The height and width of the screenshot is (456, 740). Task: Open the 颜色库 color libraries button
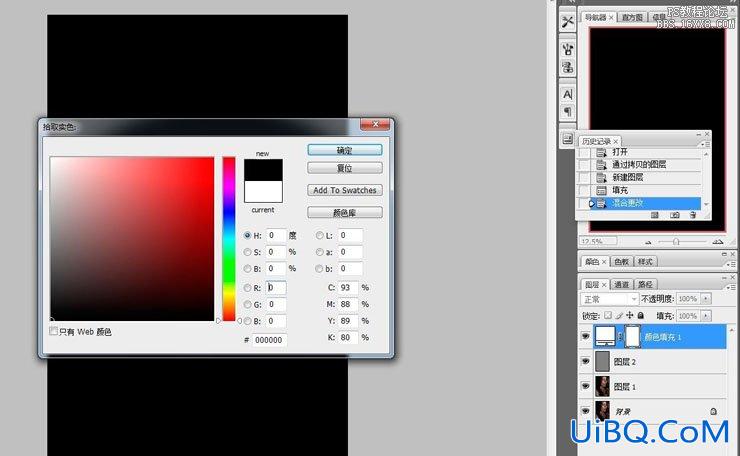click(x=345, y=213)
